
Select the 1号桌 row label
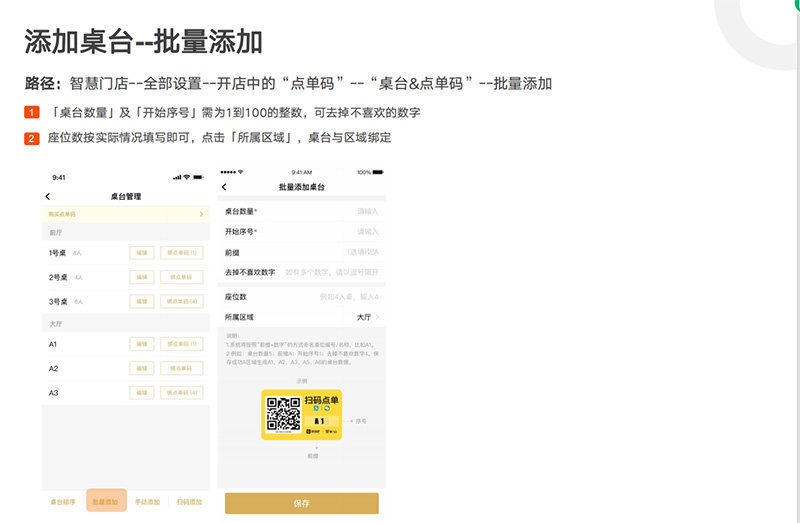57,253
